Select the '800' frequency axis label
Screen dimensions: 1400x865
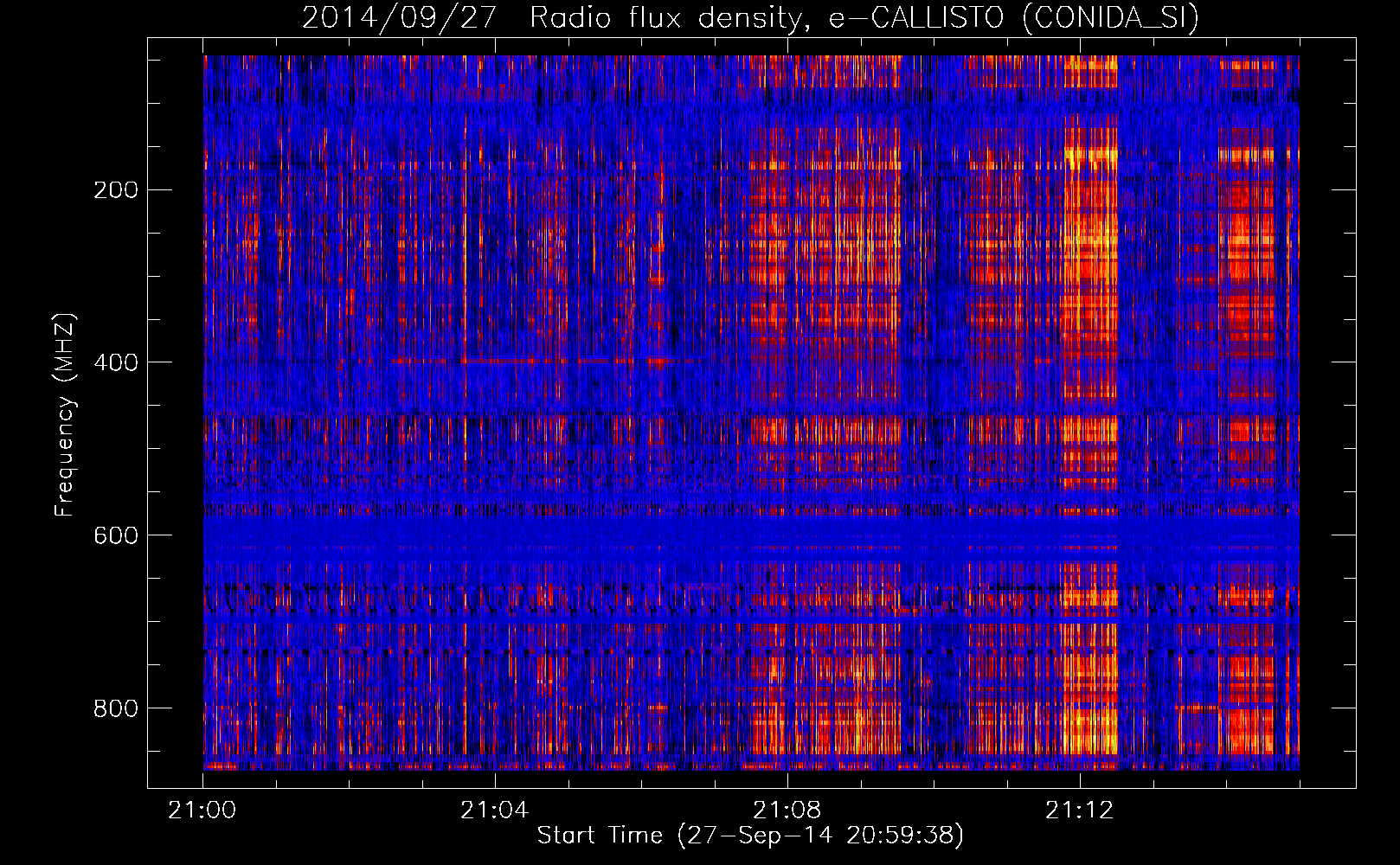(116, 708)
